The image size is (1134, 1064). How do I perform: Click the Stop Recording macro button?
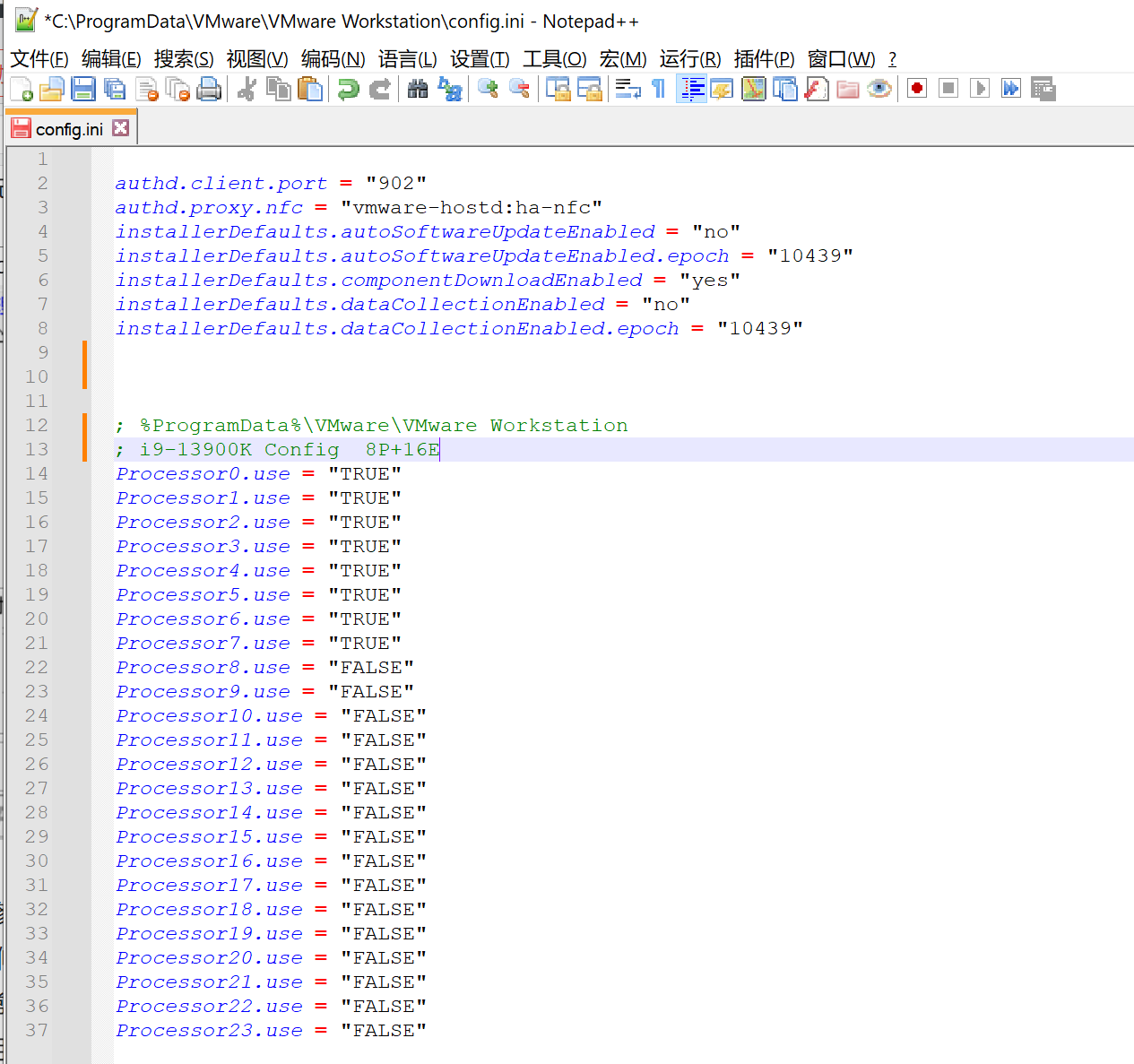948,88
